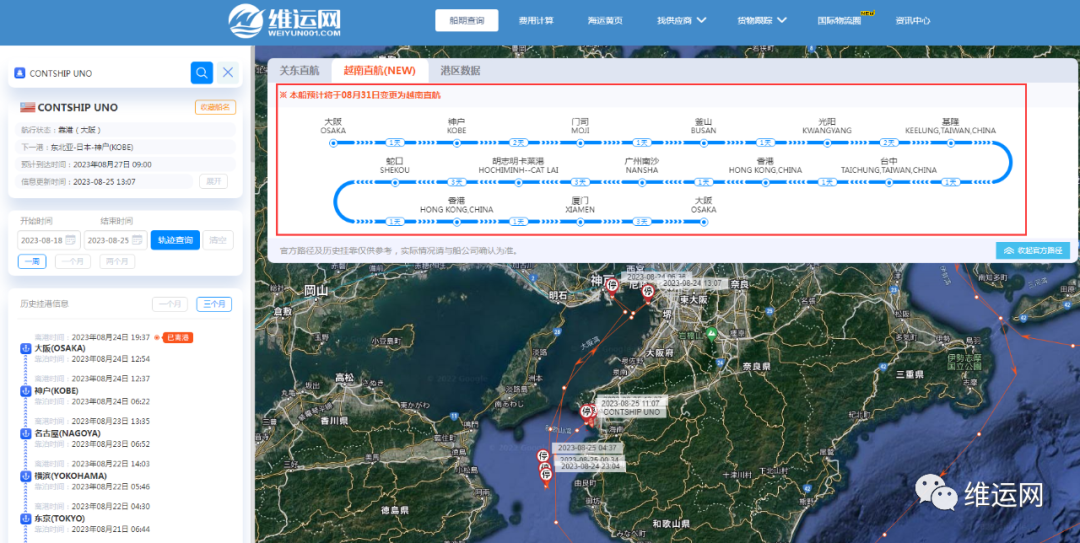Screen dimensions: 1080x543
Task: Click SHEKOU node on route line
Action: click(x=395, y=183)
